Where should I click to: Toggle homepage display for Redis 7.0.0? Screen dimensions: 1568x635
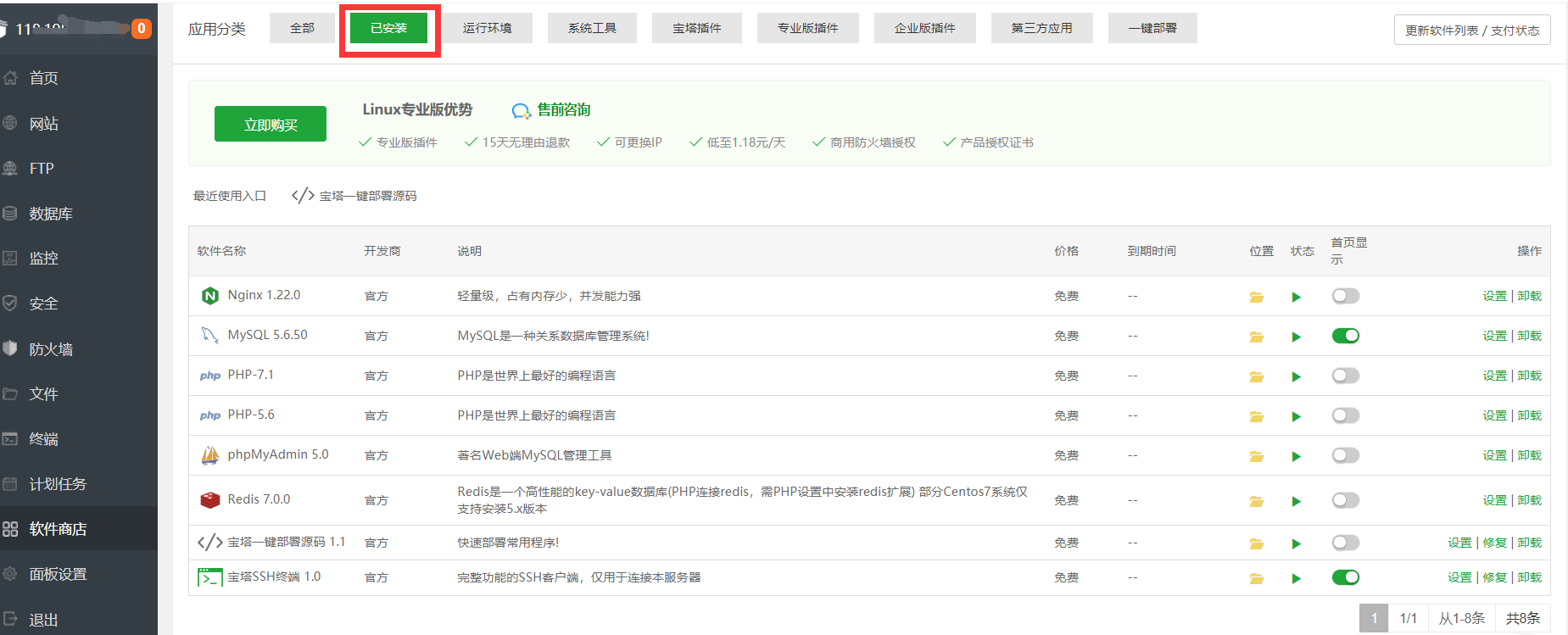pos(1345,500)
